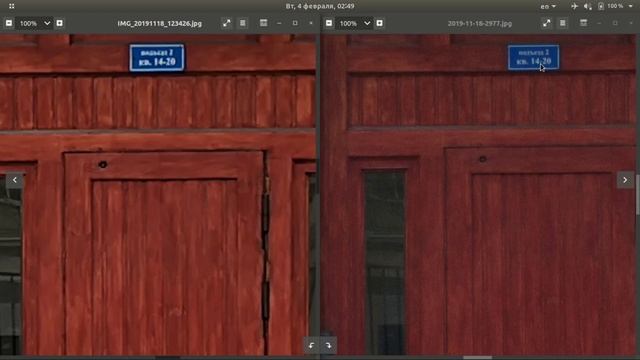Click the airplane mode status icon
The width and height of the screenshot is (640, 360).
coord(574,6)
